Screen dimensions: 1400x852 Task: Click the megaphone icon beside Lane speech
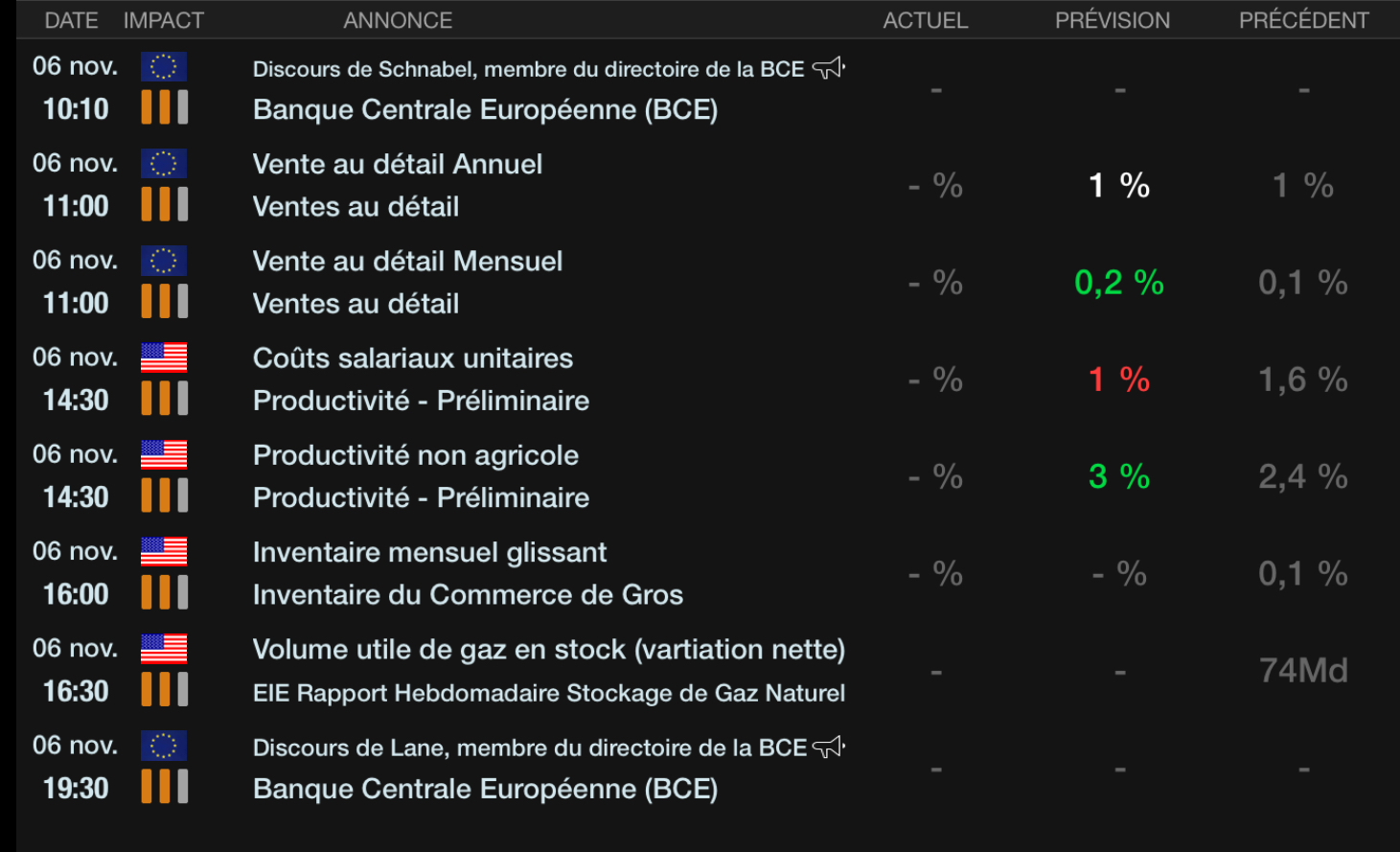coord(828,747)
